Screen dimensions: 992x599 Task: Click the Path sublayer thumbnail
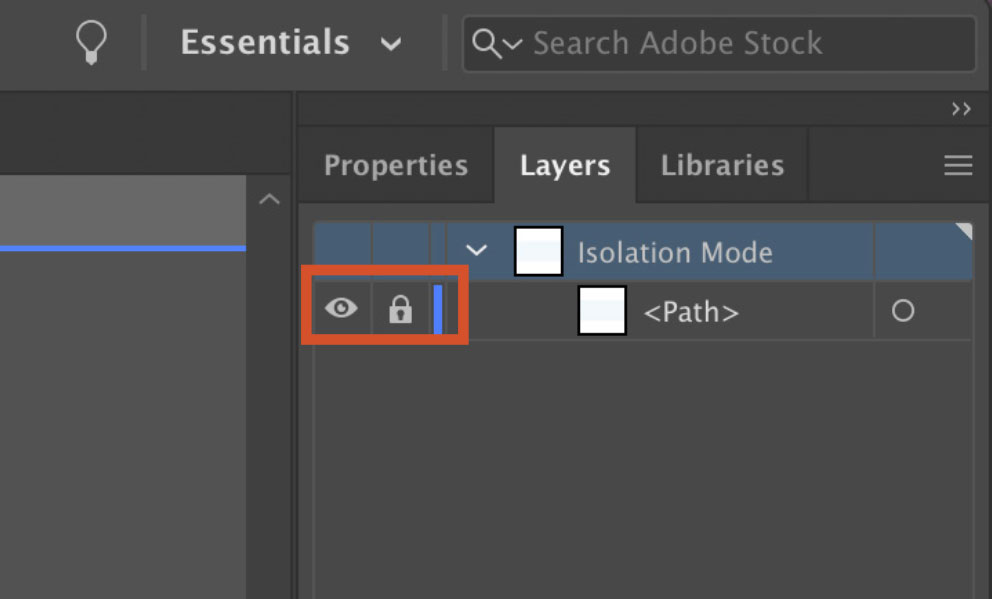click(602, 310)
